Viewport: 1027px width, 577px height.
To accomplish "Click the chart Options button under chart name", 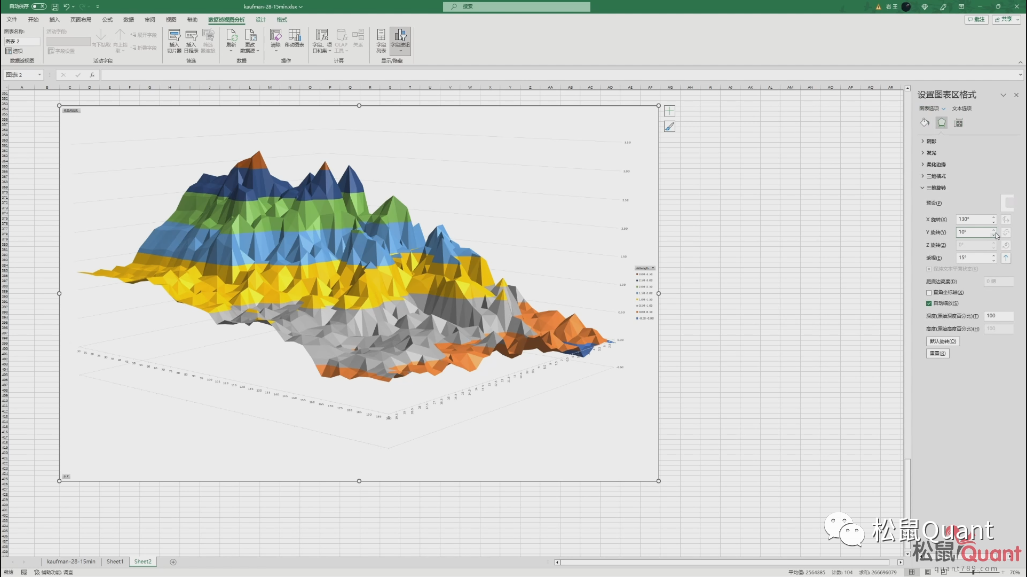I will click(14, 50).
